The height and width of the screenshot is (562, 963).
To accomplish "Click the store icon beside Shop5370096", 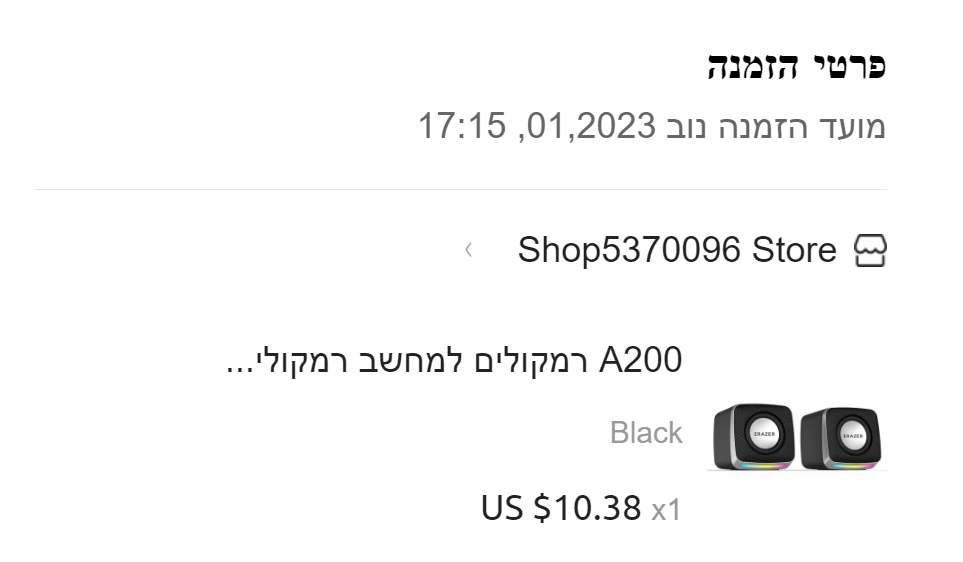I will [x=871, y=249].
